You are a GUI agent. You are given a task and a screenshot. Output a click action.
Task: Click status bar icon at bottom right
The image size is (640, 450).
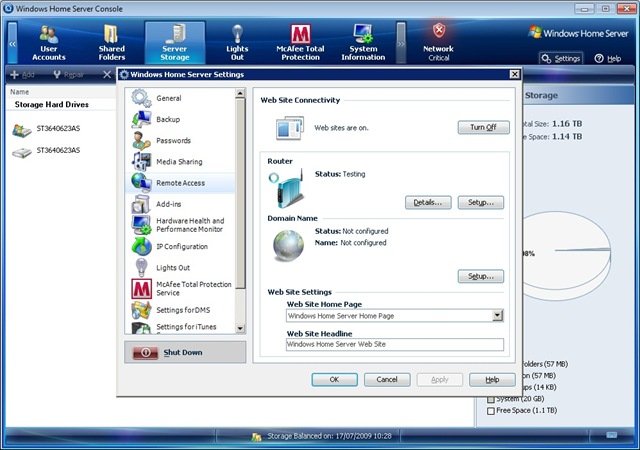tap(611, 435)
